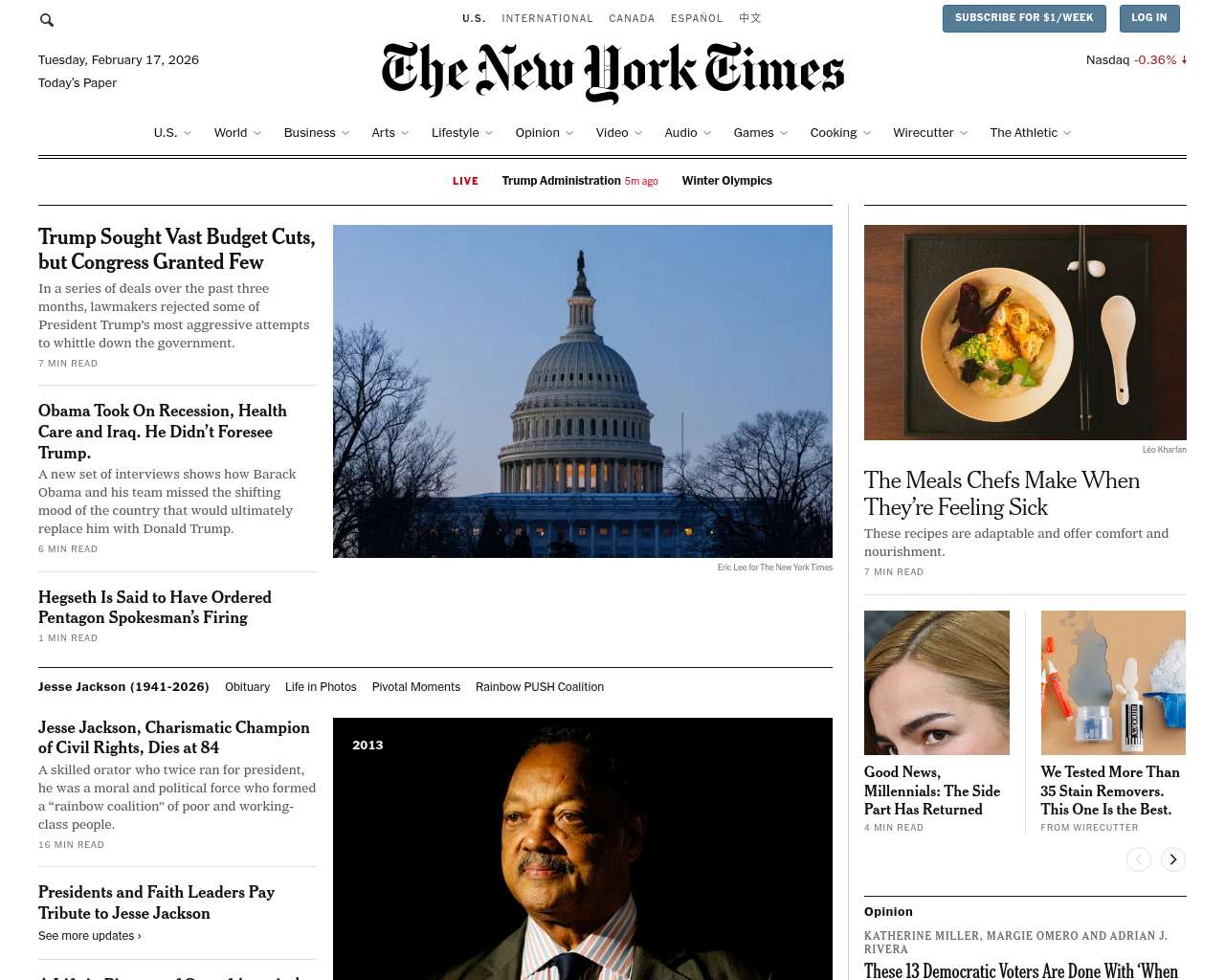Image resolution: width=1225 pixels, height=980 pixels.
Task: Open the Rainbow PUSH Coalition link
Action: (540, 687)
